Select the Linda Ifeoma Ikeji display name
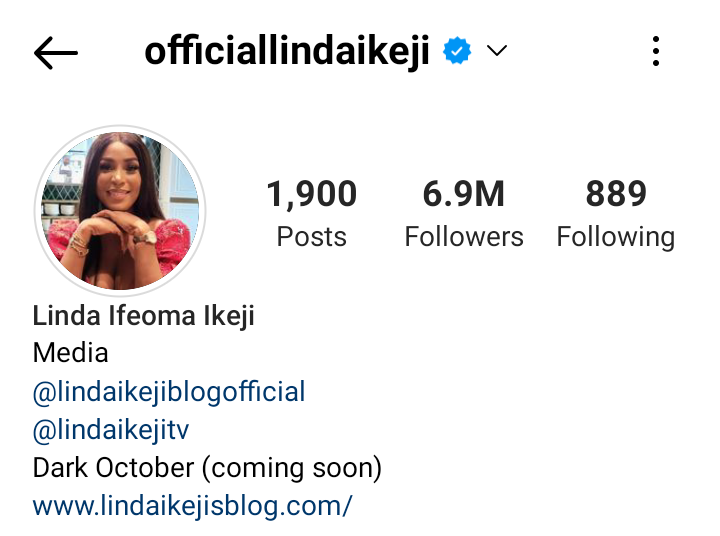 tap(144, 316)
